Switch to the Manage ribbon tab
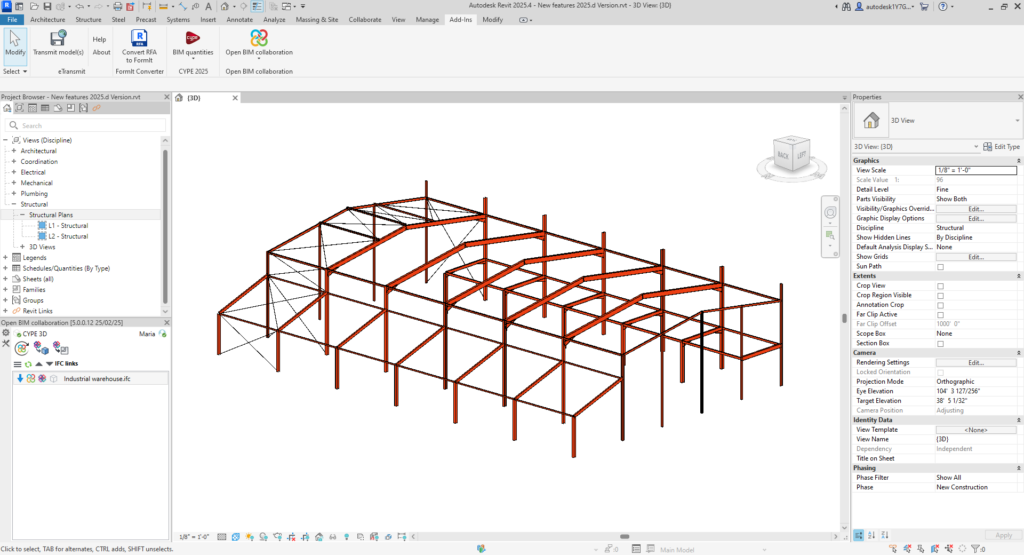This screenshot has height=555, width=1024. point(427,20)
